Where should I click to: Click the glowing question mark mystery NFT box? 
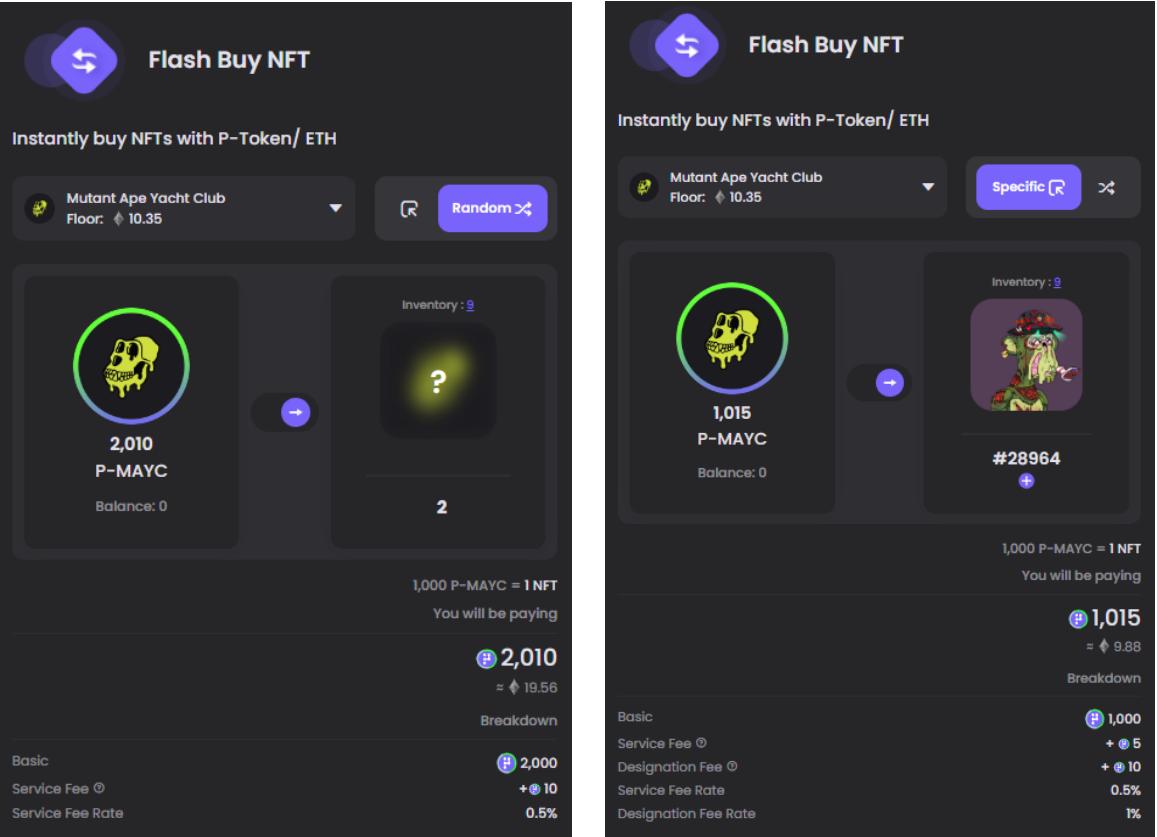coord(439,380)
